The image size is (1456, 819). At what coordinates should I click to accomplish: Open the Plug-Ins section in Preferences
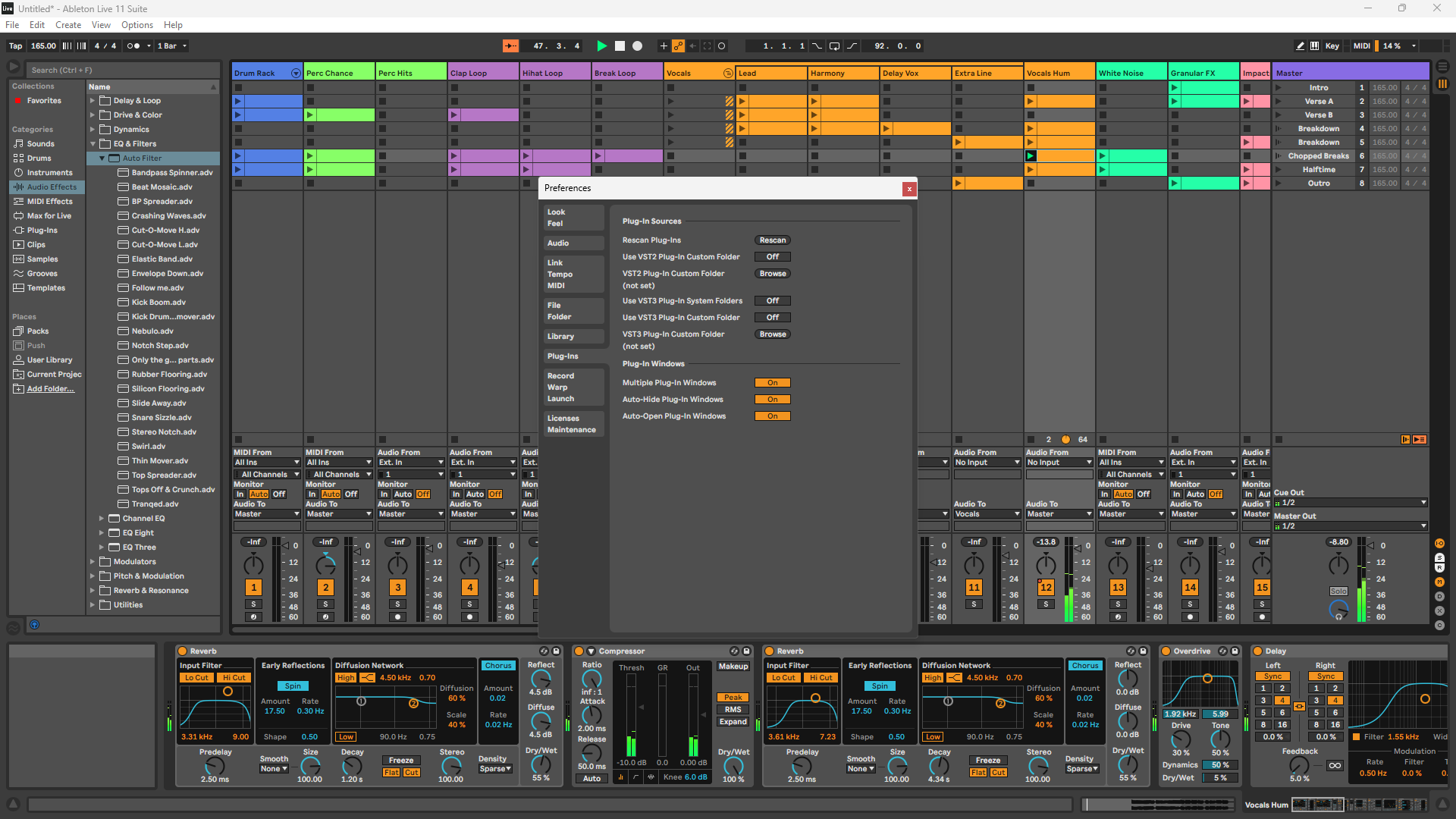(562, 356)
